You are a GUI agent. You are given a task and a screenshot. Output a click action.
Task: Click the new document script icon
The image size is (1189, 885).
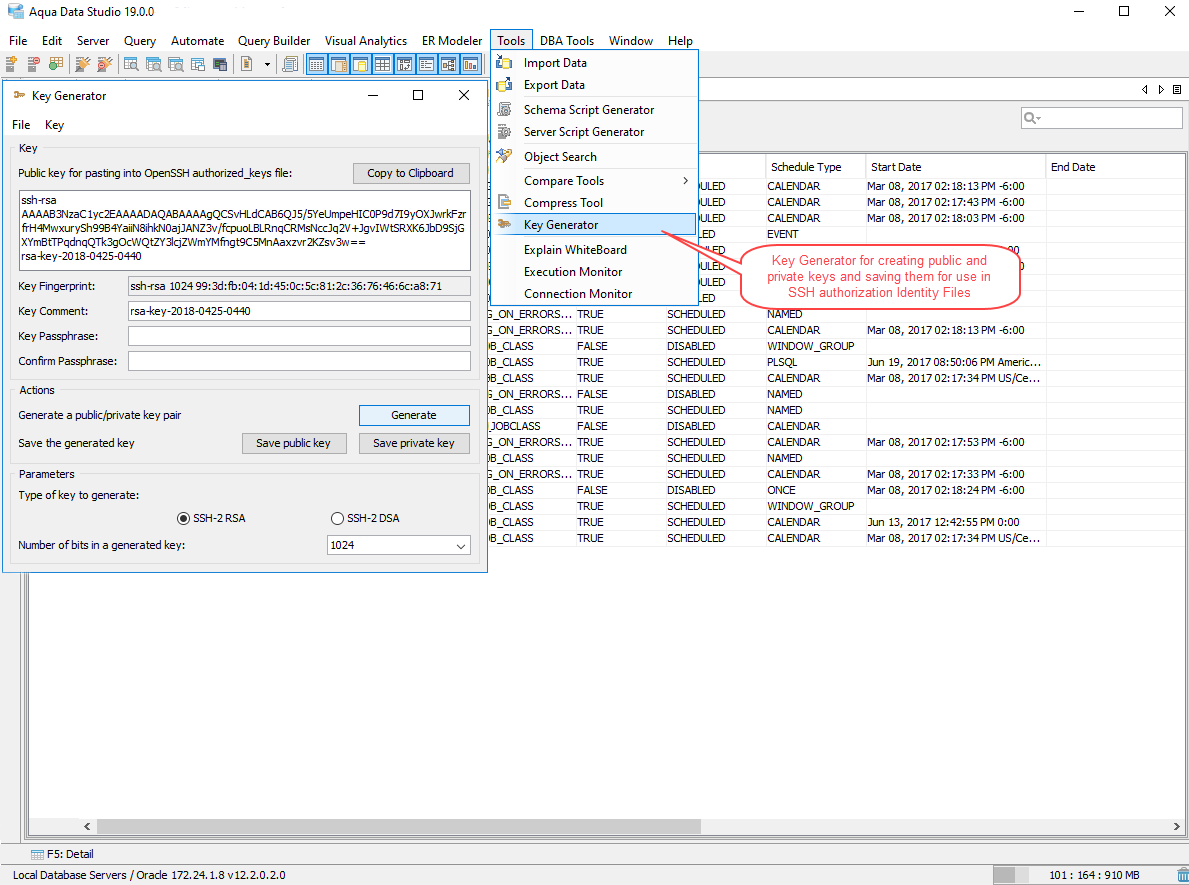[x=246, y=64]
